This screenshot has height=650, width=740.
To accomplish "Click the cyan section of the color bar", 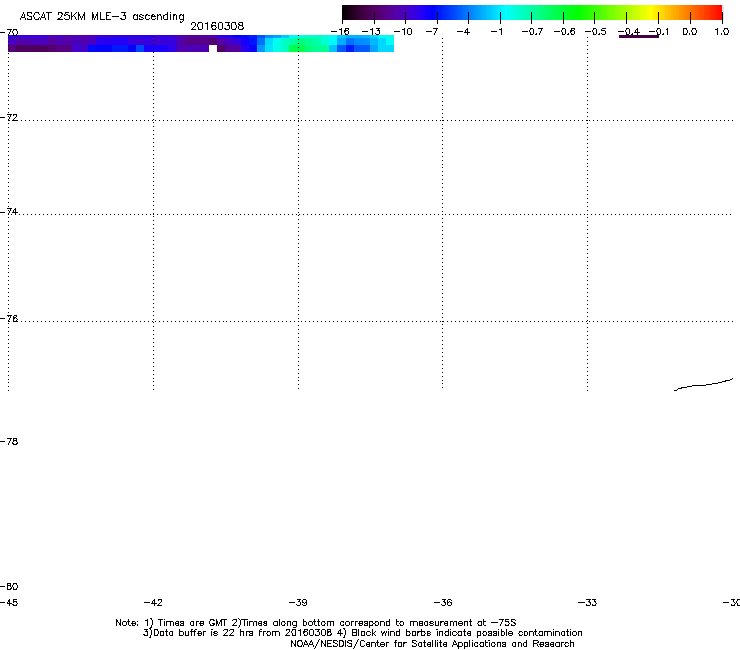I will (503, 12).
